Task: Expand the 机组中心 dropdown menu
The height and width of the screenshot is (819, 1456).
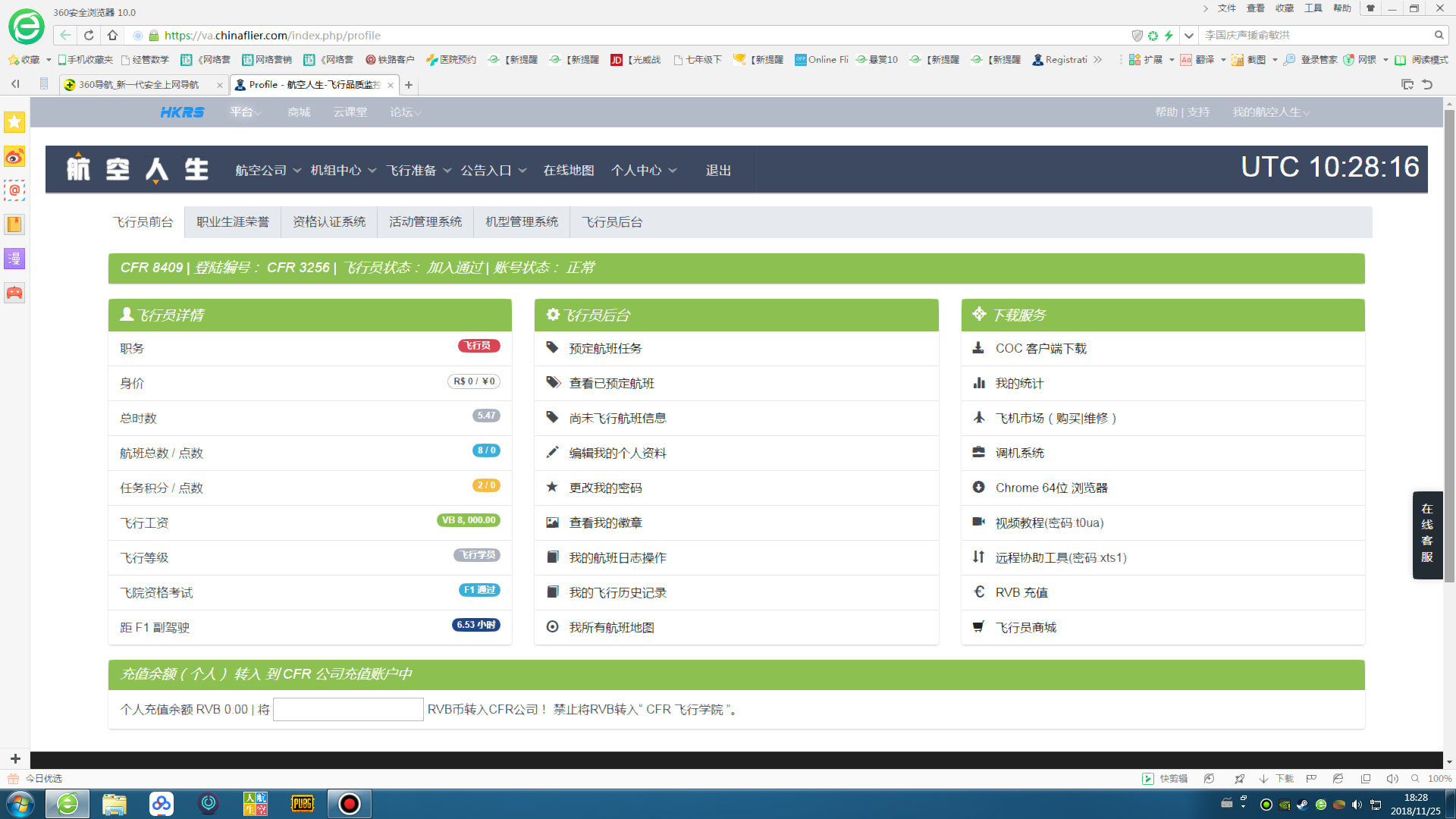Action: click(343, 171)
